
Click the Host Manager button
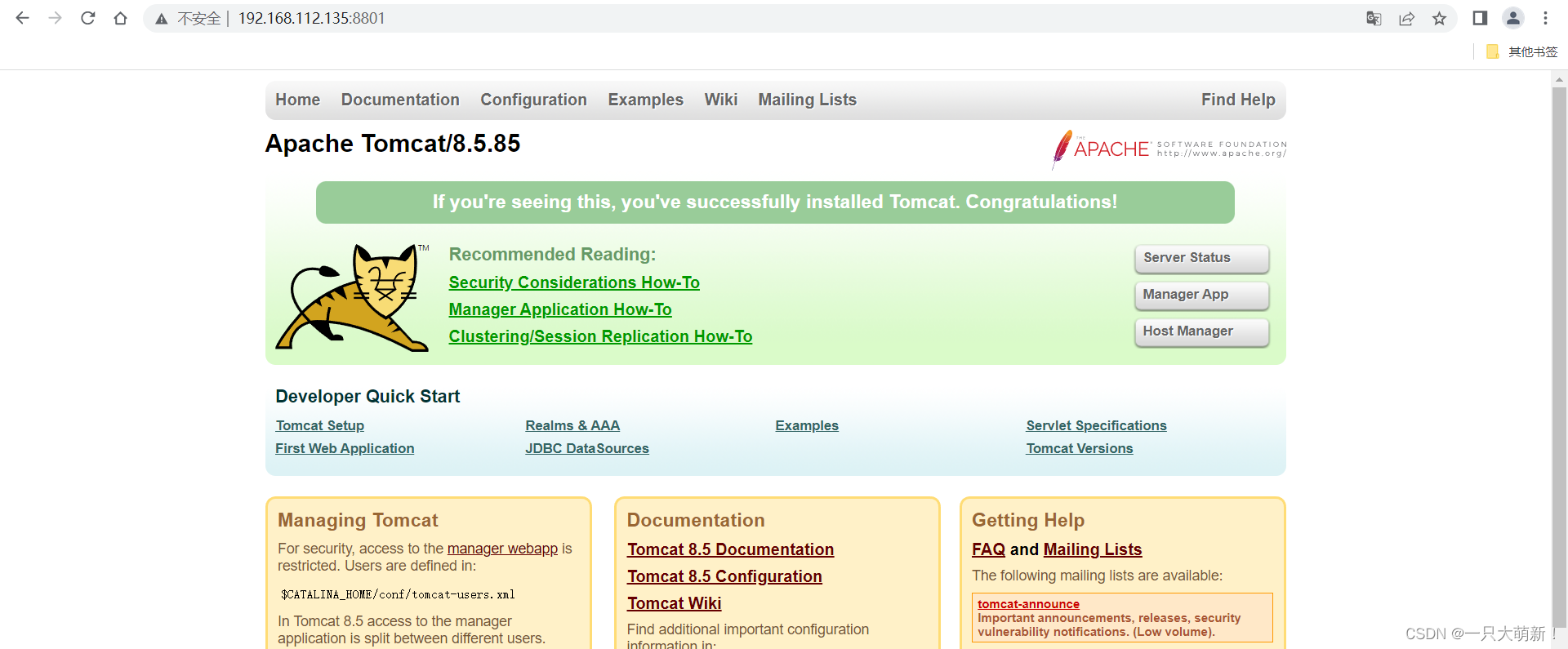(1201, 331)
